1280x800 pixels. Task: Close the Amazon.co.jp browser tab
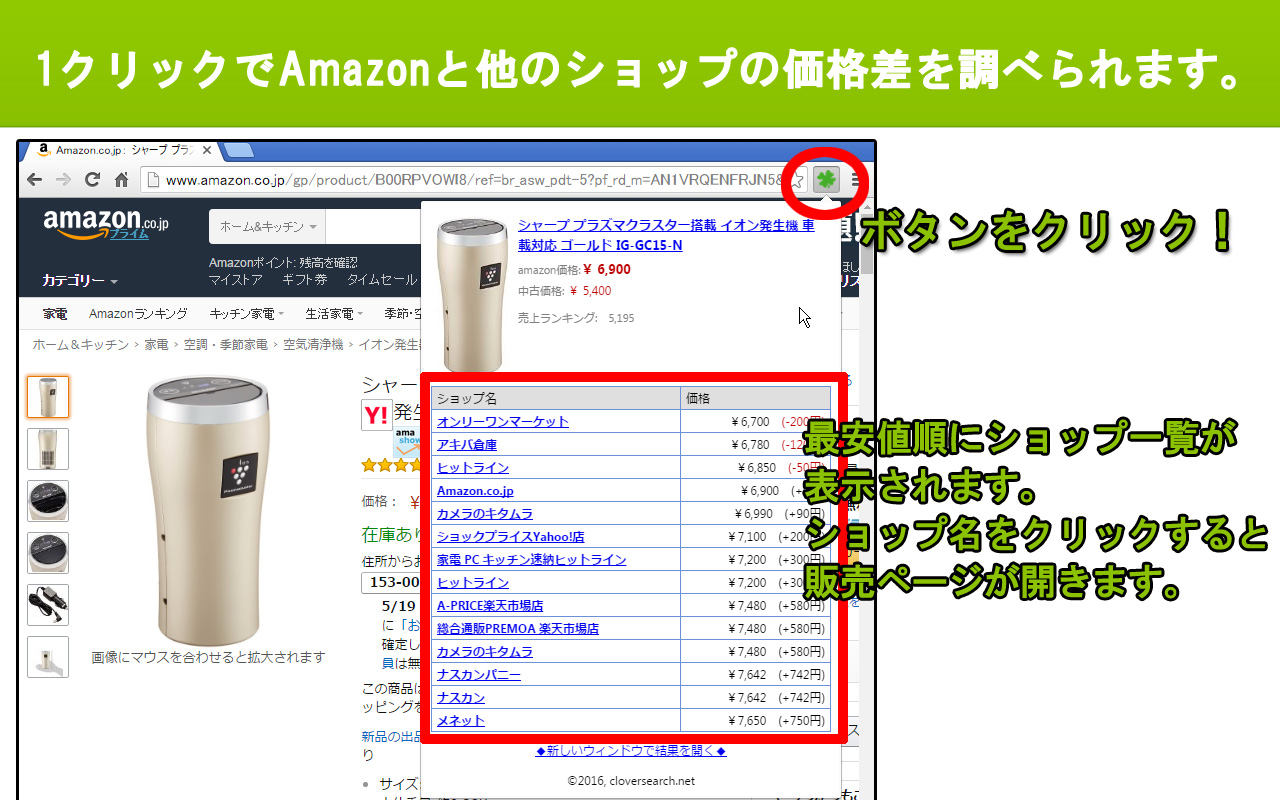[207, 150]
